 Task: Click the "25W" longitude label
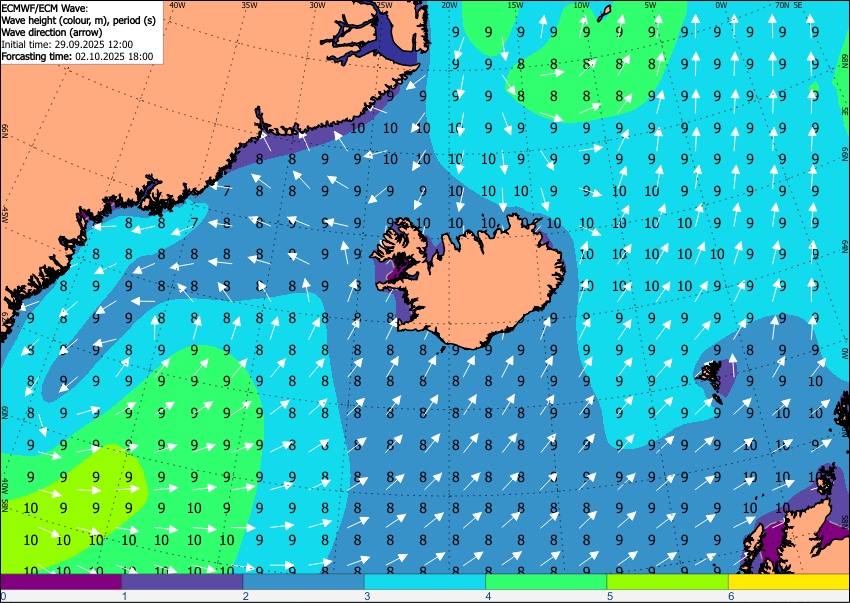click(384, 5)
